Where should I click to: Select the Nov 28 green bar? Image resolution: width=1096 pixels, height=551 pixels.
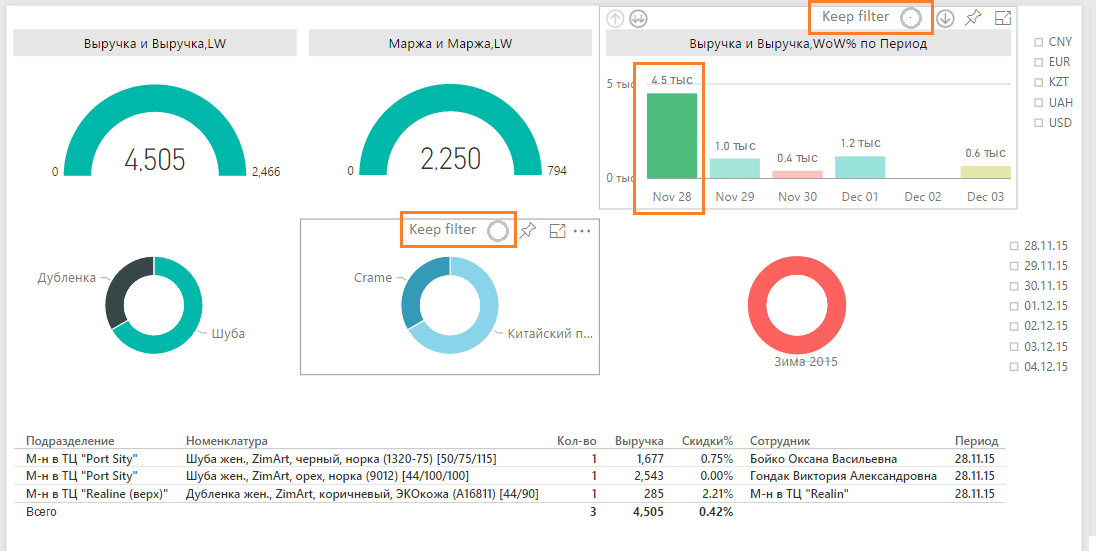[672, 136]
